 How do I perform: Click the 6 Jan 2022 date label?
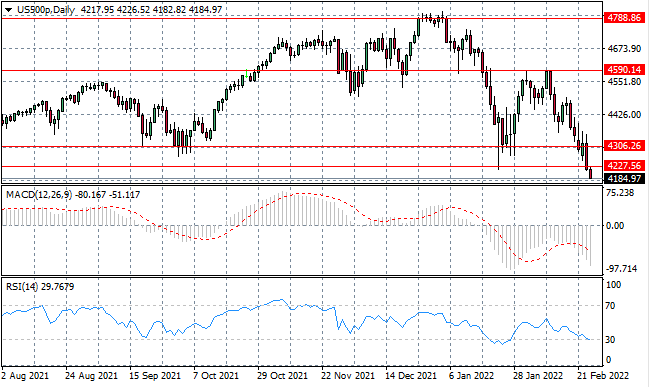pos(471,376)
